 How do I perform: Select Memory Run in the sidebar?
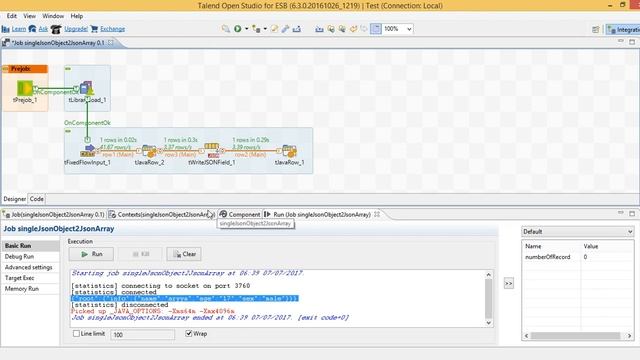31,289
